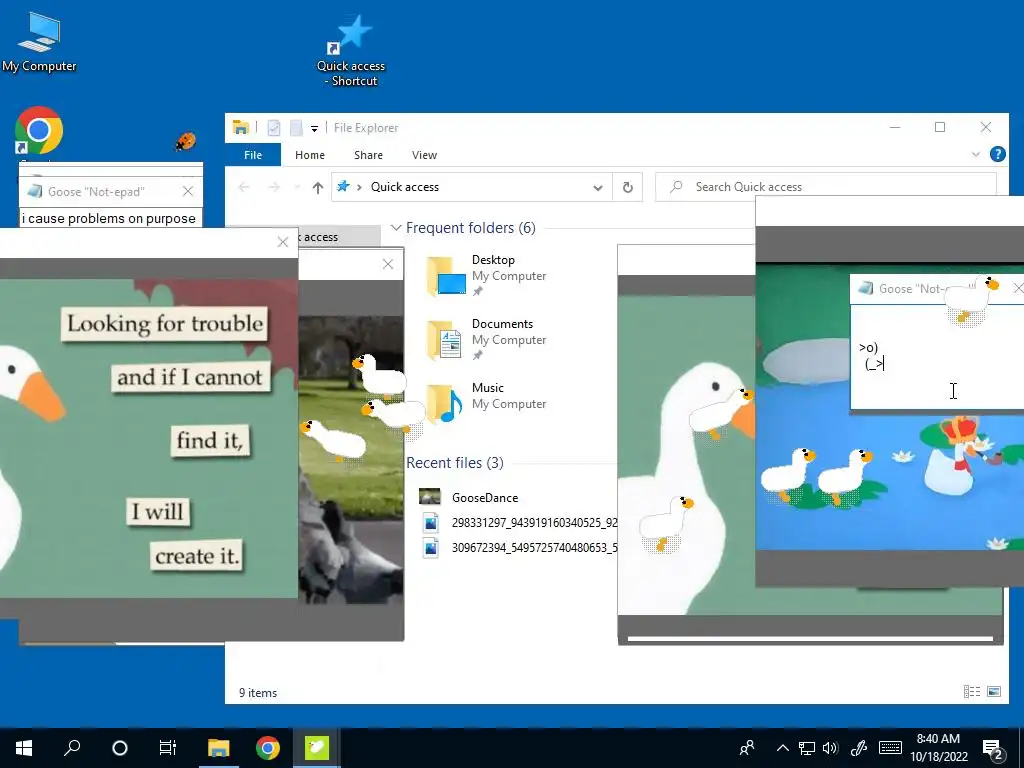
Task: Switch to Details view layout icon
Action: point(972,692)
